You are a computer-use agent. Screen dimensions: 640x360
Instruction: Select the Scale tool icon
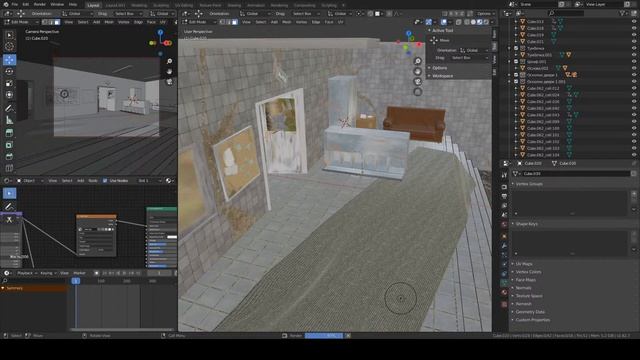[9, 84]
